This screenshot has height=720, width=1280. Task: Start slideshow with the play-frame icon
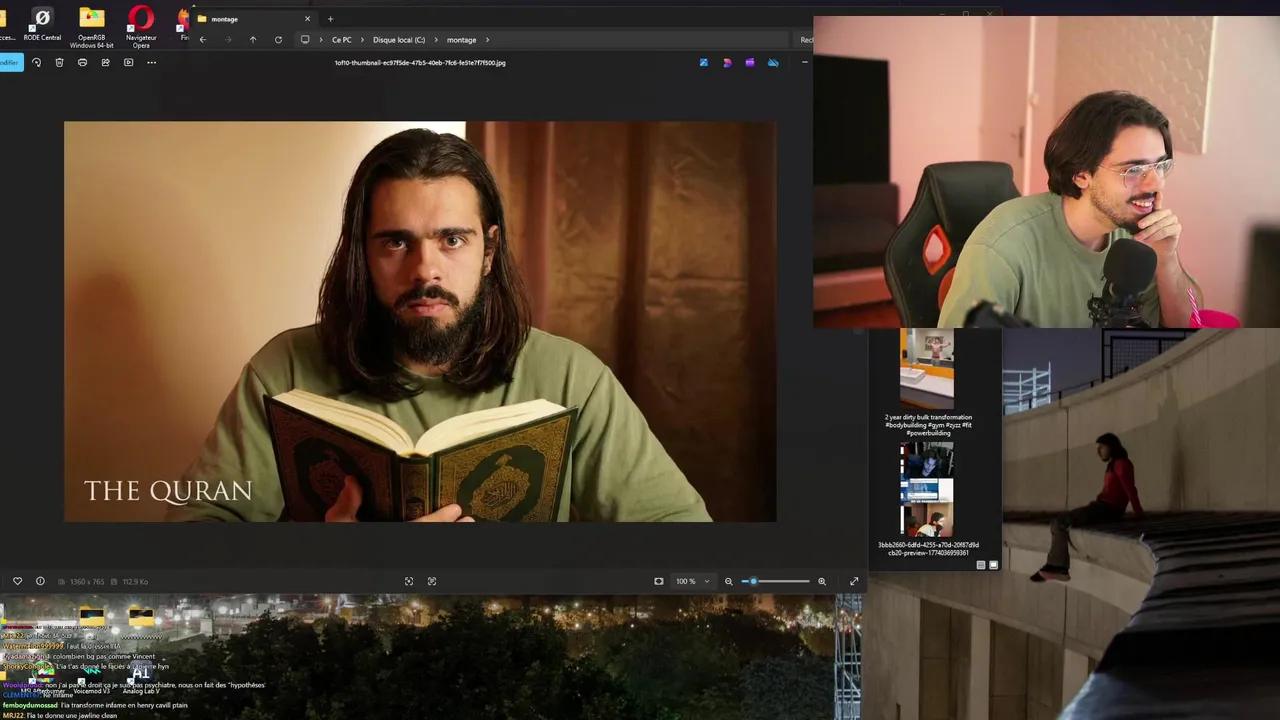128,62
